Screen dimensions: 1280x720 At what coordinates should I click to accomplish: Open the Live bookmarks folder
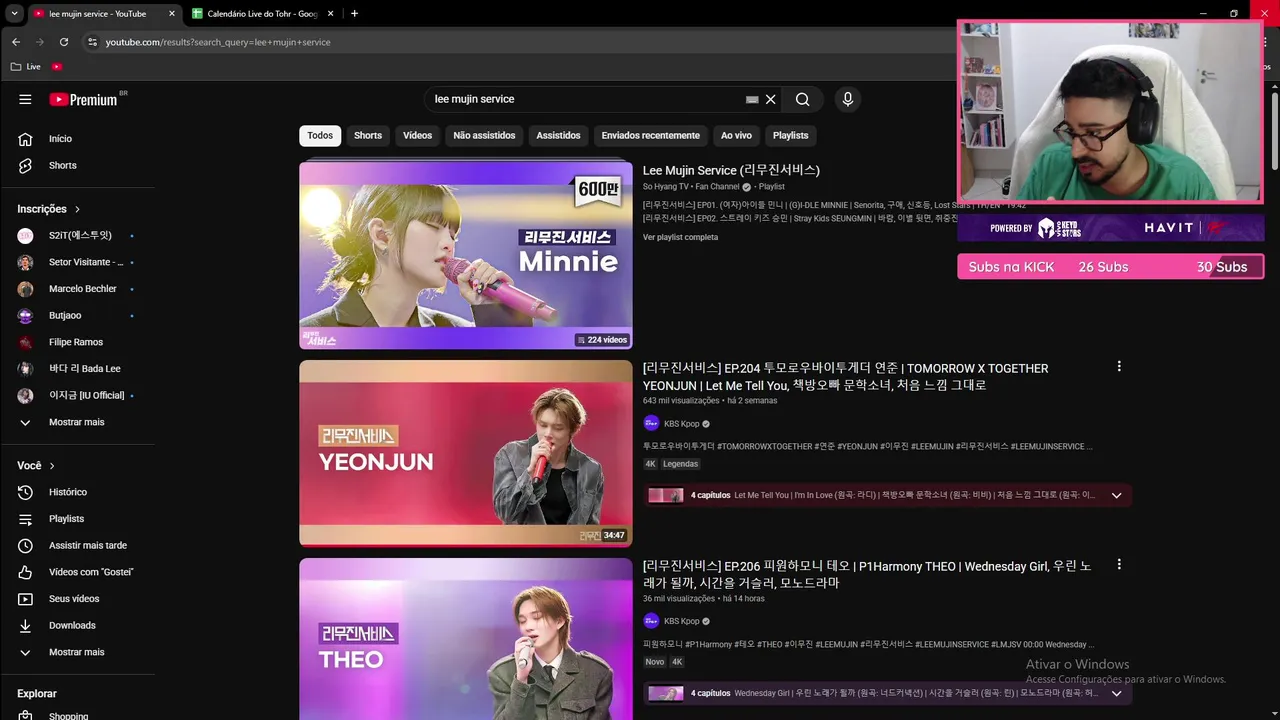click(25, 67)
